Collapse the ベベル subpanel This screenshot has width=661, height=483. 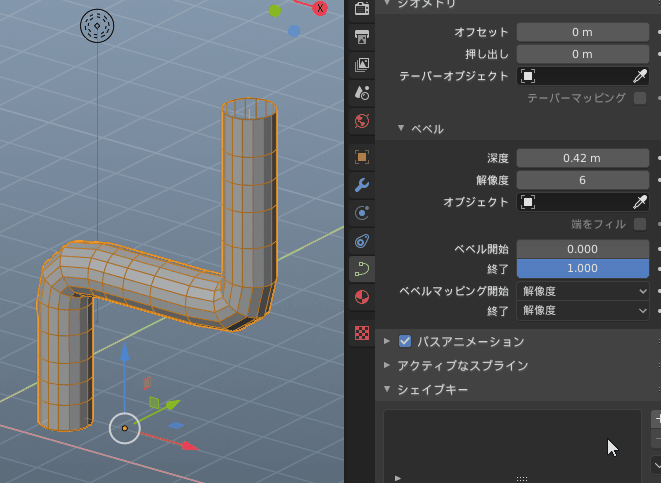[x=401, y=128]
